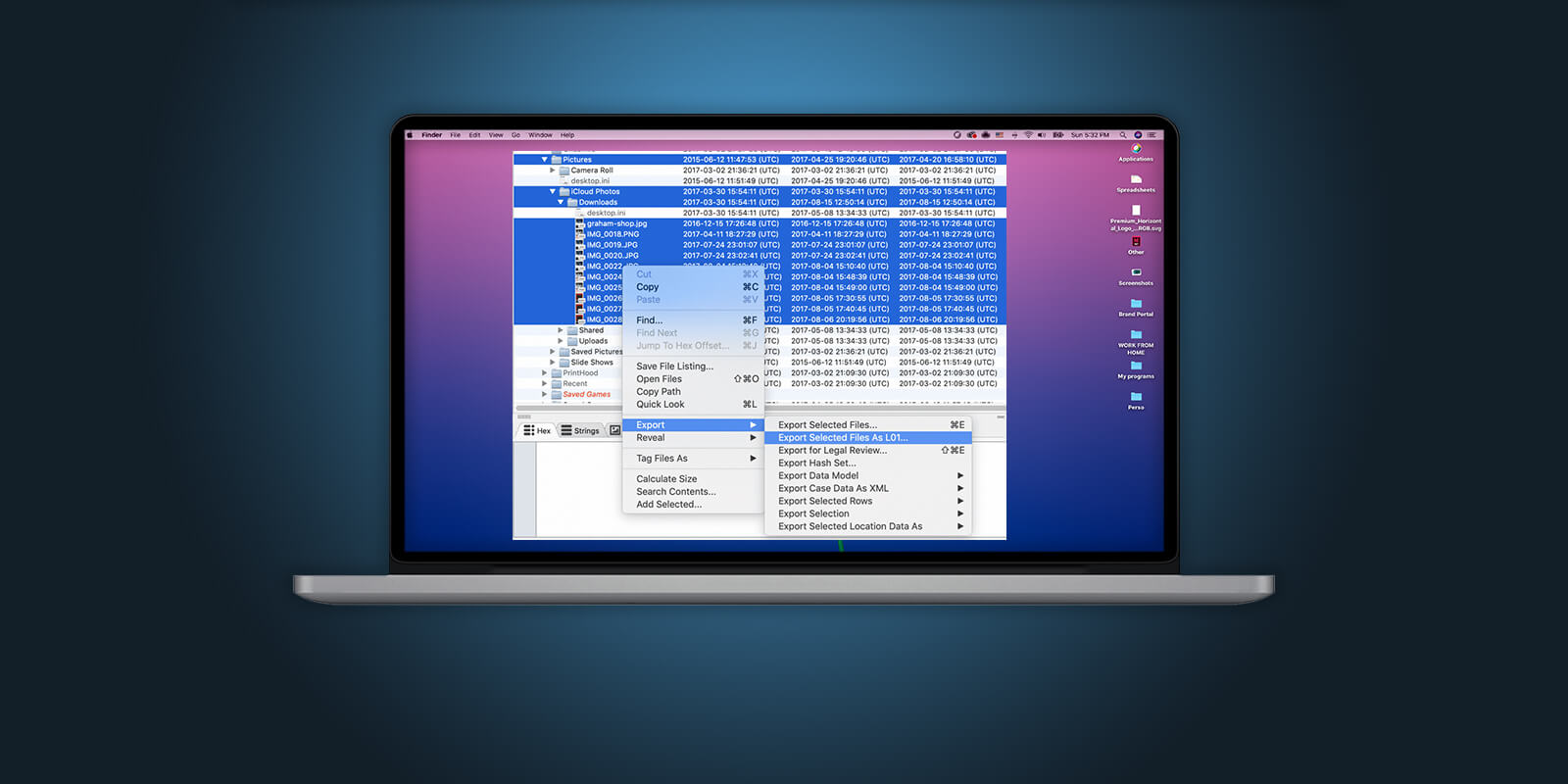Screen dimensions: 1568x784
Task: Open the Export Data Model submenu
Action: [868, 475]
